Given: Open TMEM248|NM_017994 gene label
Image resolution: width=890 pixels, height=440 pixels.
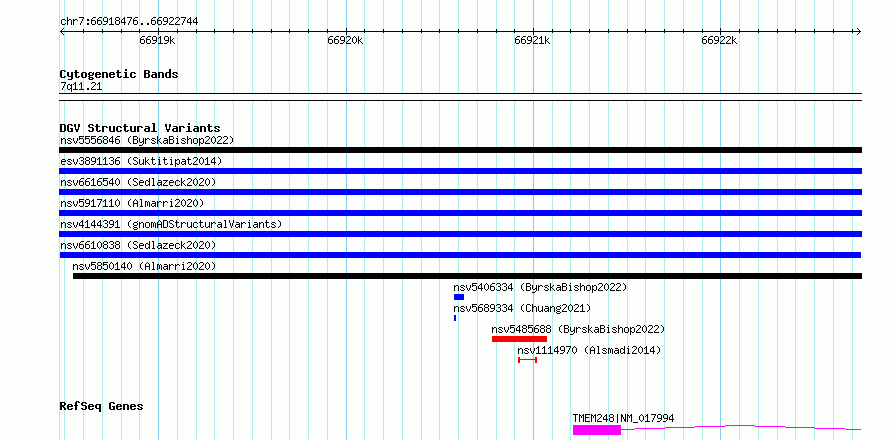Looking at the screenshot, I should tap(623, 418).
